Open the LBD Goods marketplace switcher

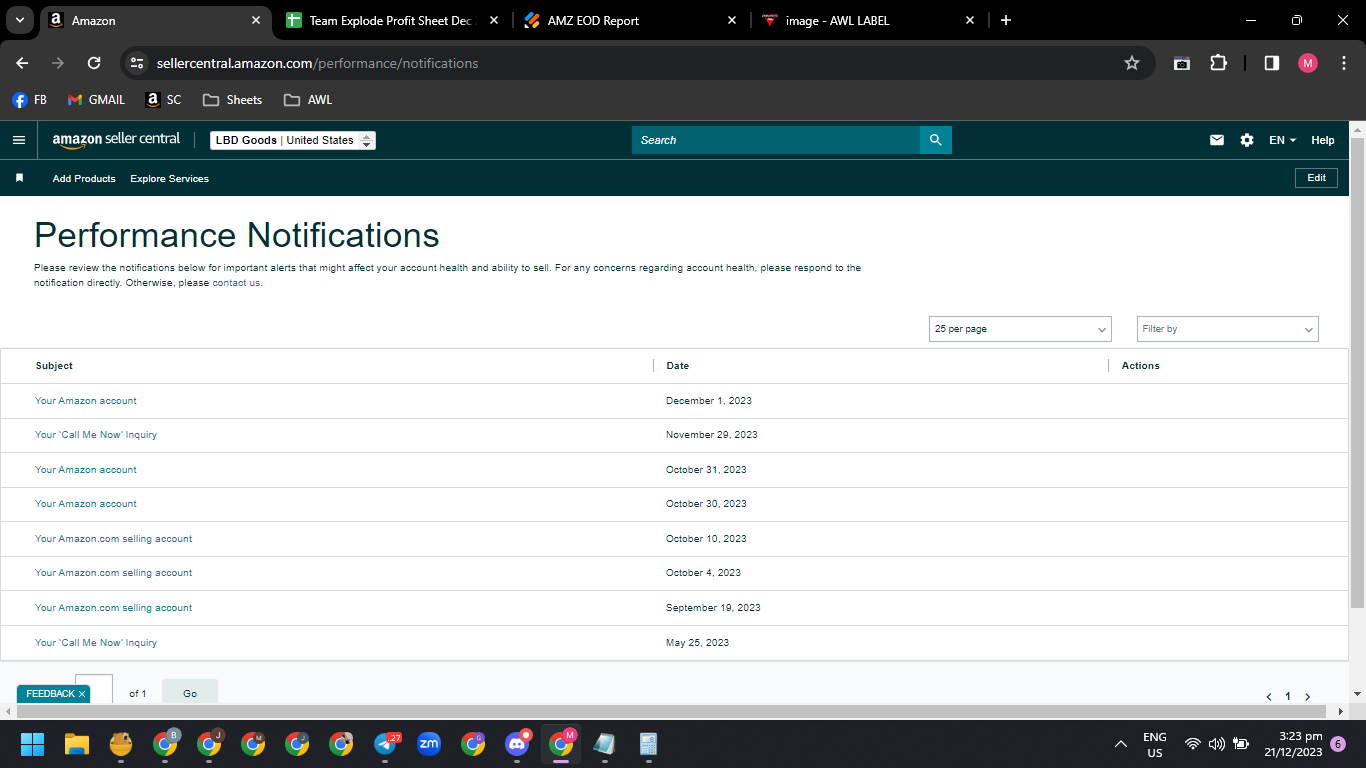point(293,140)
